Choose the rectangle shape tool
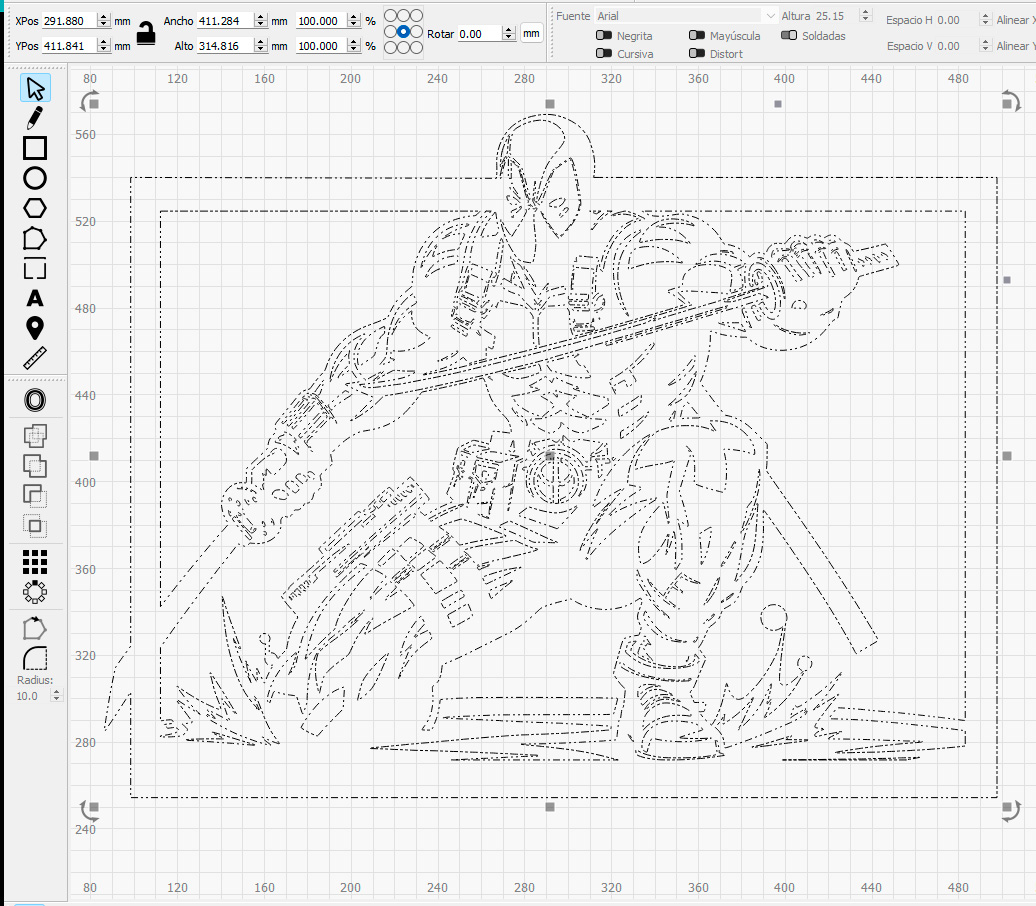Viewport: 1036px width, 906px height. tap(34, 148)
